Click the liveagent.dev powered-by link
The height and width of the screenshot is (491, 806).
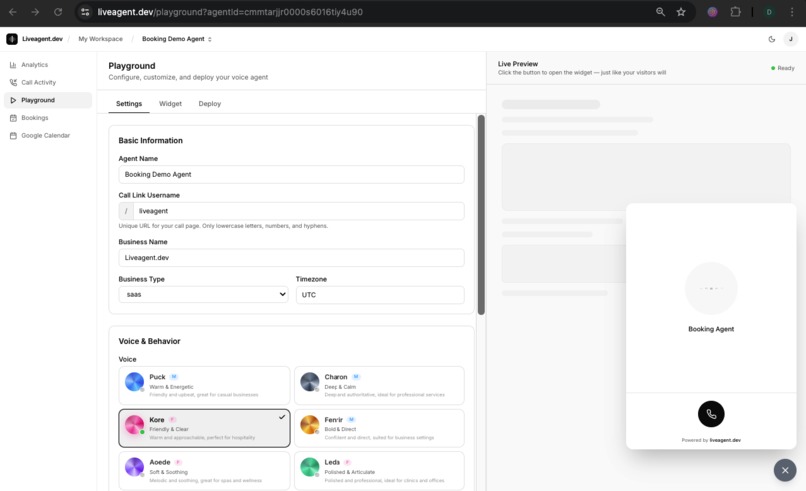click(725, 440)
